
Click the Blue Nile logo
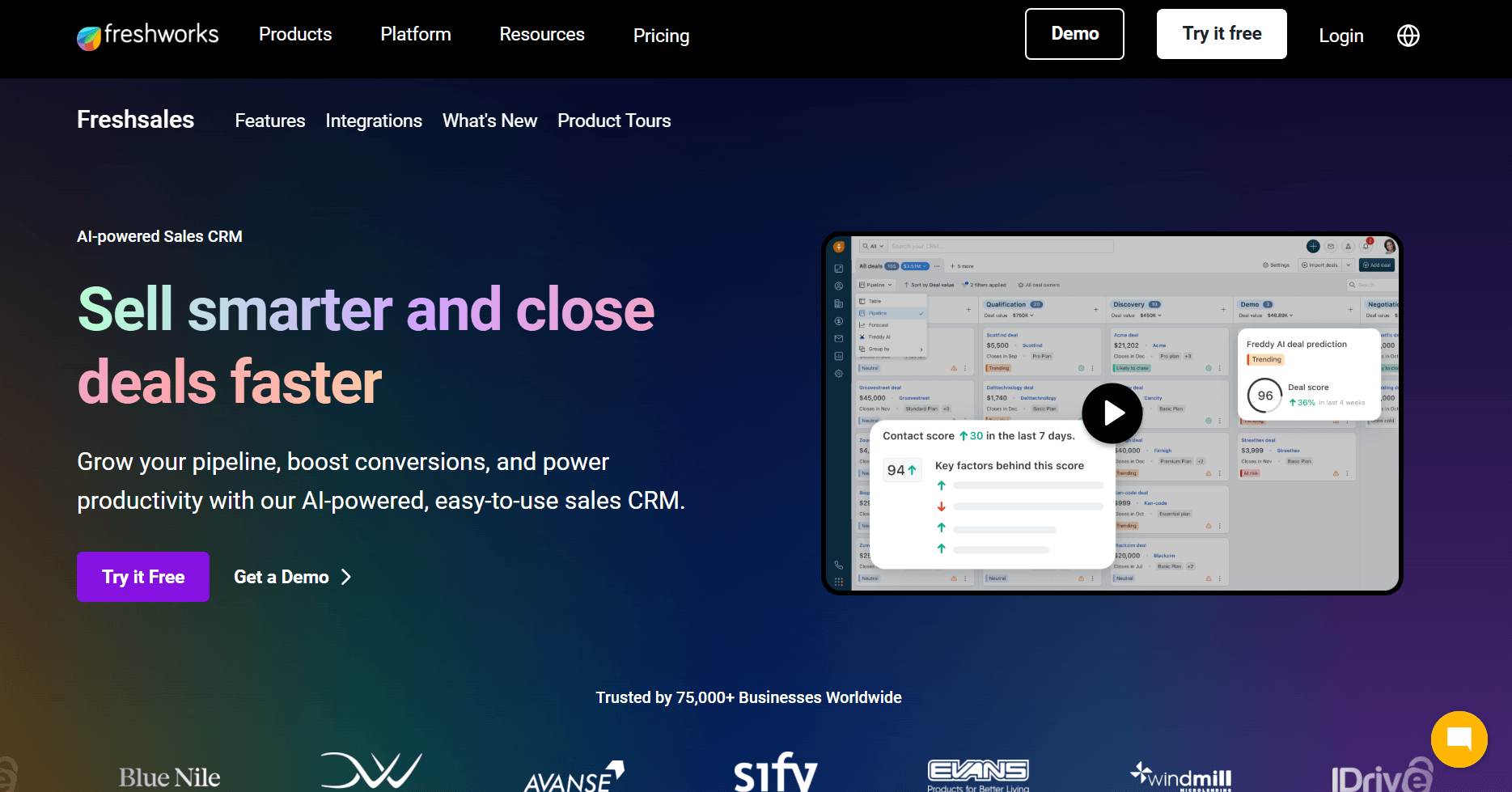(169, 777)
